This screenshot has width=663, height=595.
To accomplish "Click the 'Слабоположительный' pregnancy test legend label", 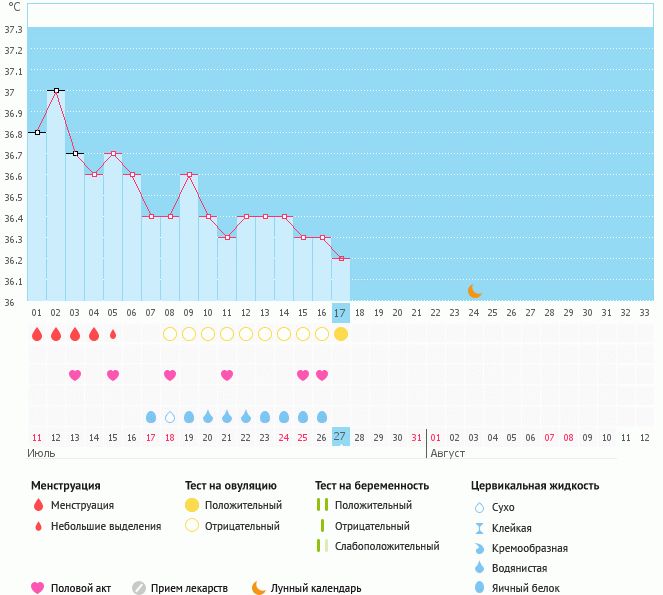I will click(x=387, y=546).
